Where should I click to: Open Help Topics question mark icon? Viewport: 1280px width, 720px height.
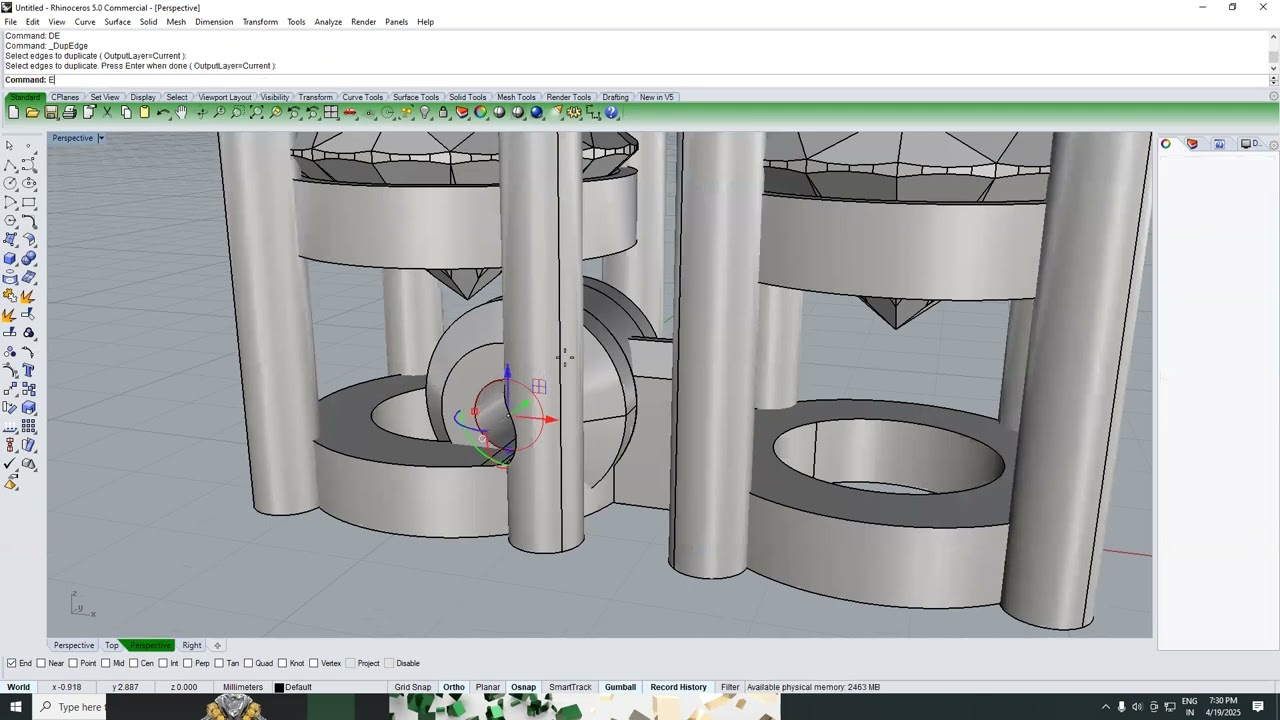[612, 113]
